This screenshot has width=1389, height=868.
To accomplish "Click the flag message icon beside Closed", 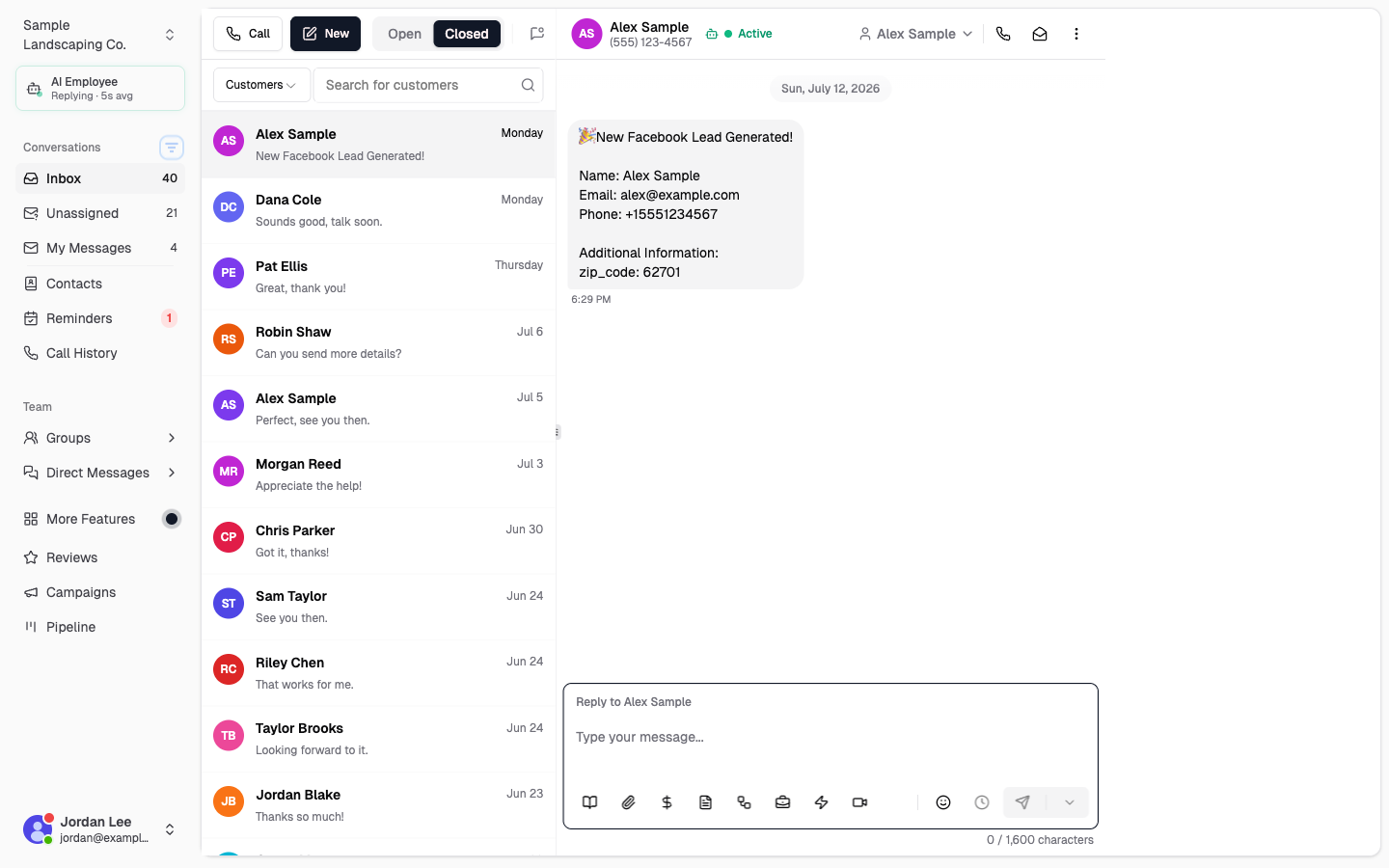I will [537, 34].
